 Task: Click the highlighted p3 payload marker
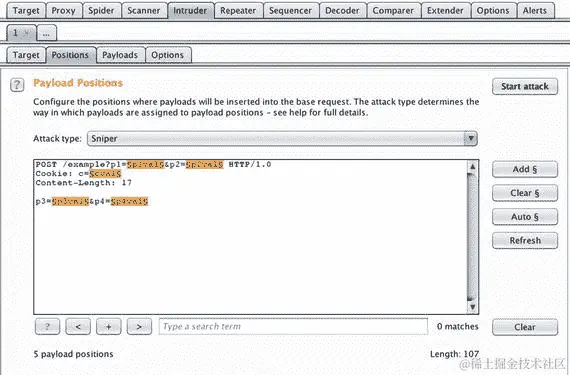tap(70, 201)
